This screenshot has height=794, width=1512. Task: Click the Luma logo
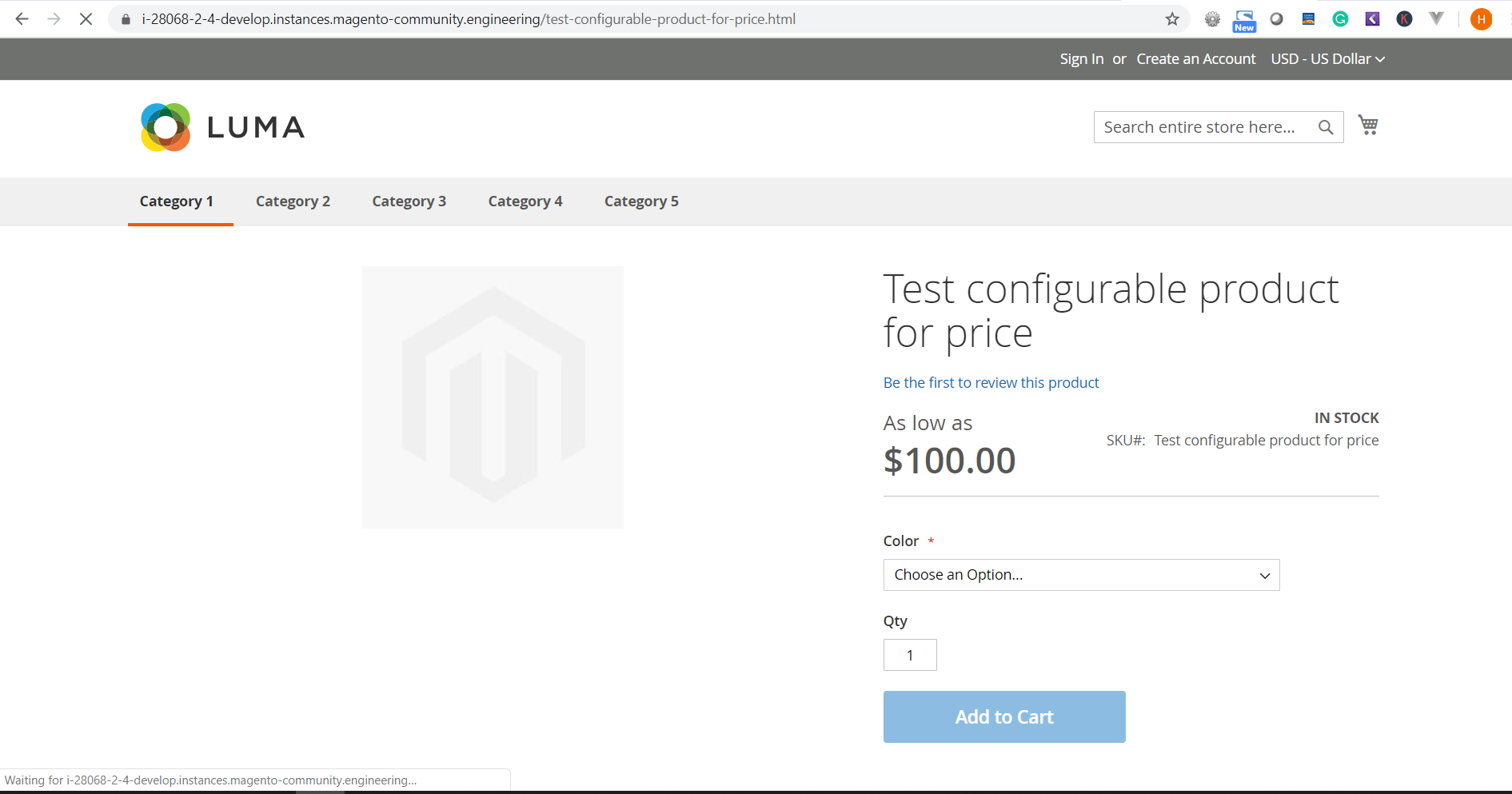pyautogui.click(x=222, y=126)
